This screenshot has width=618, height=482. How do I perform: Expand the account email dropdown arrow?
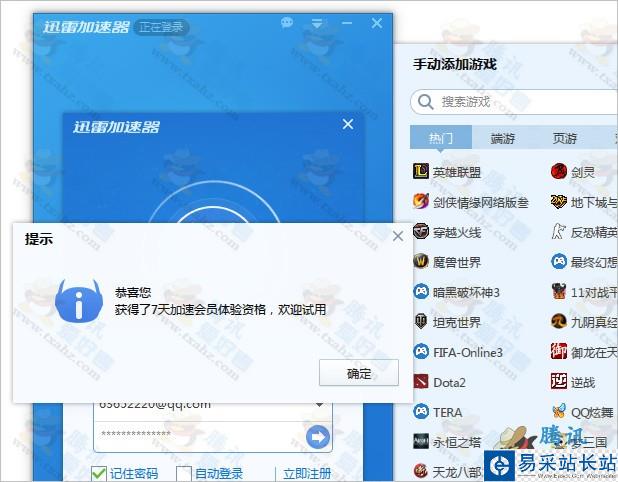pyautogui.click(x=320, y=405)
